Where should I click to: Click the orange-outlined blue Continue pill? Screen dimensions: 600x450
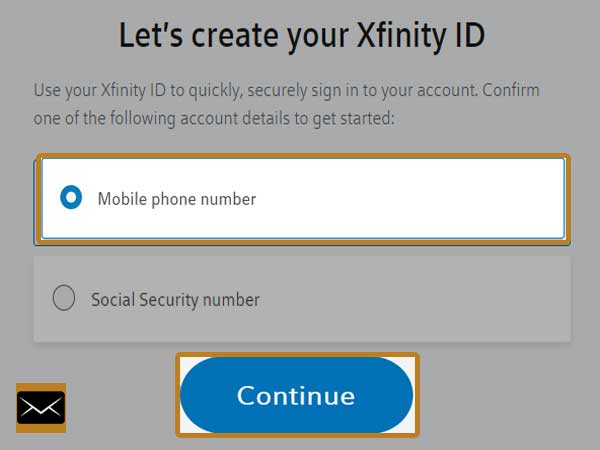(x=297, y=395)
